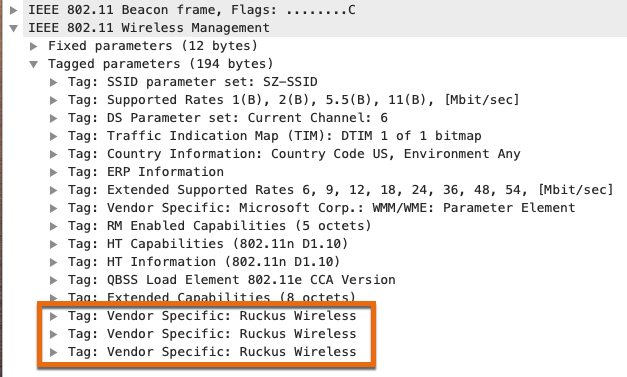Expand the Supported Rates tag

pyautogui.click(x=53, y=100)
